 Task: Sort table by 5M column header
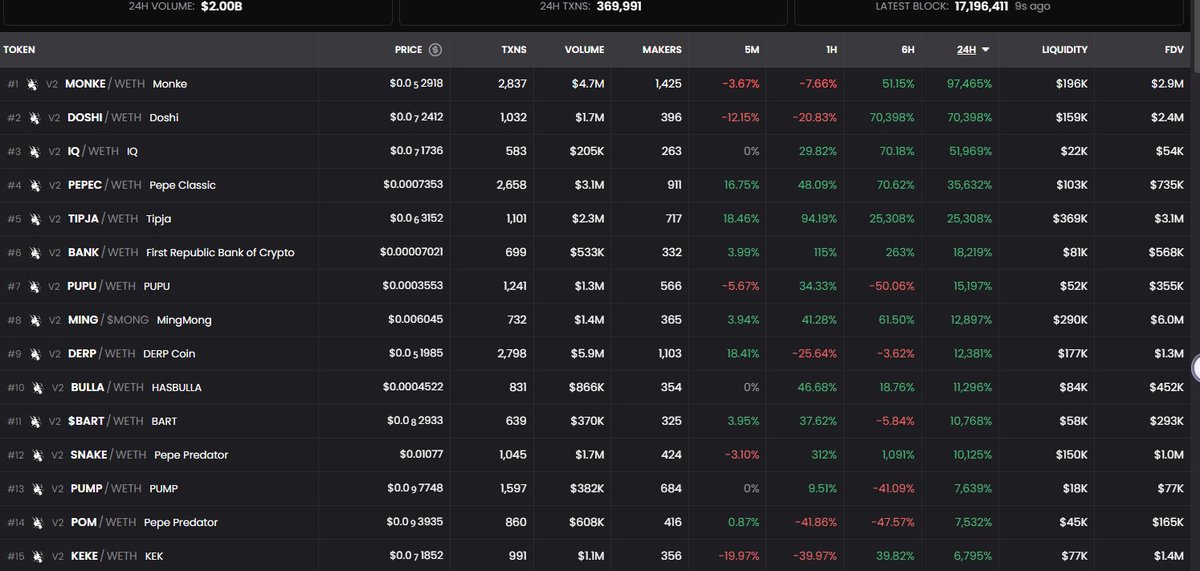point(752,49)
